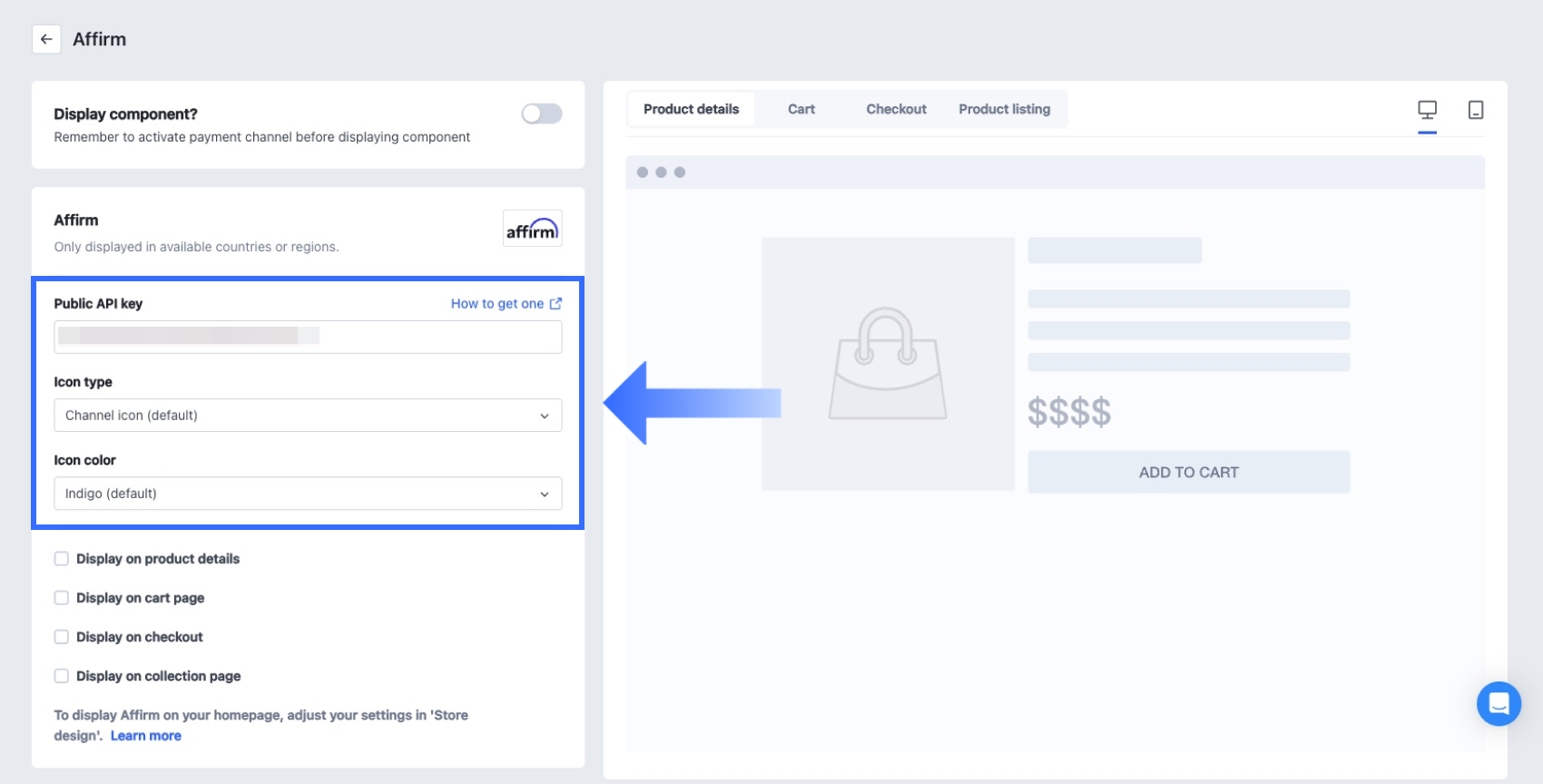This screenshot has width=1543, height=784.
Task: Check Display on checkout
Action: [x=61, y=637]
